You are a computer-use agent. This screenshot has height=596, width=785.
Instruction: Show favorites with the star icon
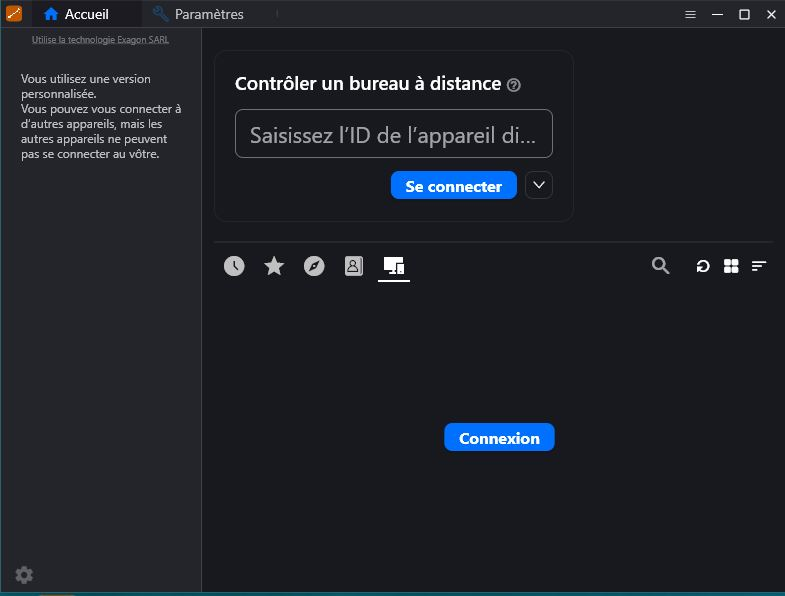tap(274, 266)
